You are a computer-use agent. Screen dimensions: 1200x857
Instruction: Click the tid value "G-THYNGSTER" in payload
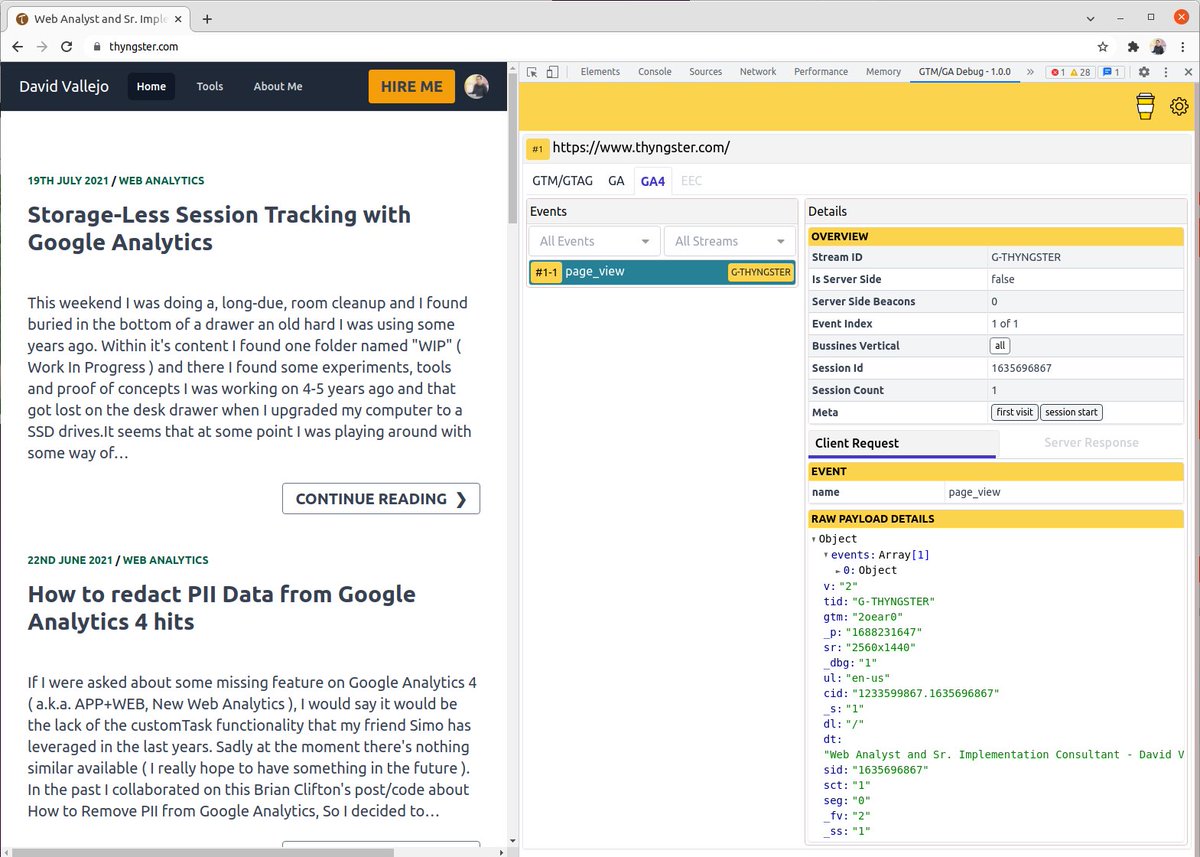coord(892,602)
